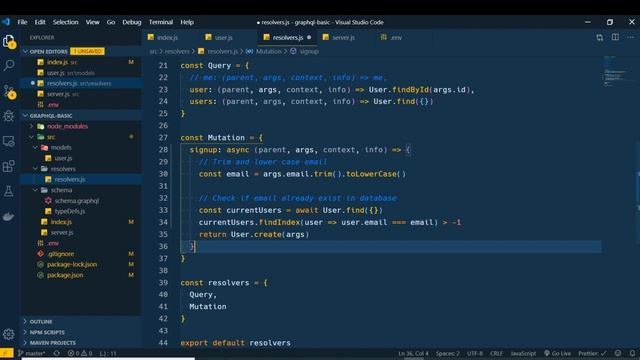
Task: Click the notification bell in status bar
Action: (632, 353)
